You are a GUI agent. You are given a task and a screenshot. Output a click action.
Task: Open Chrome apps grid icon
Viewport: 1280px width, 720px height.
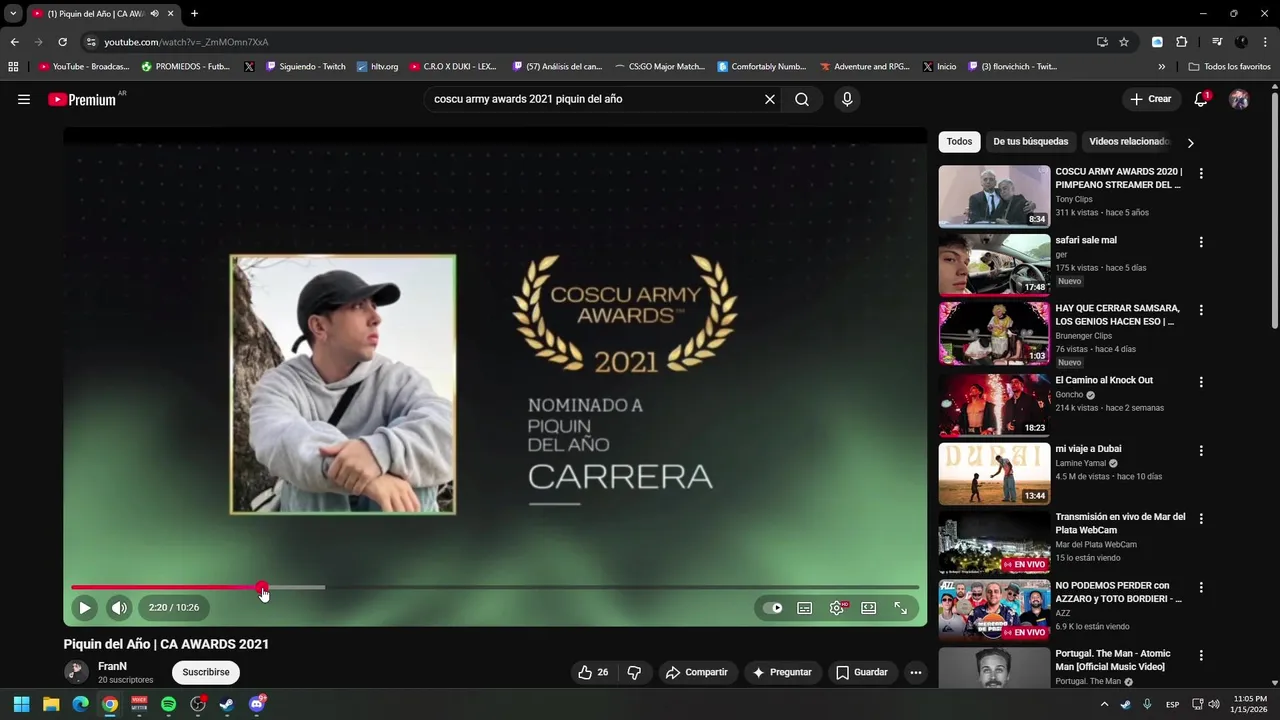[x=13, y=67]
